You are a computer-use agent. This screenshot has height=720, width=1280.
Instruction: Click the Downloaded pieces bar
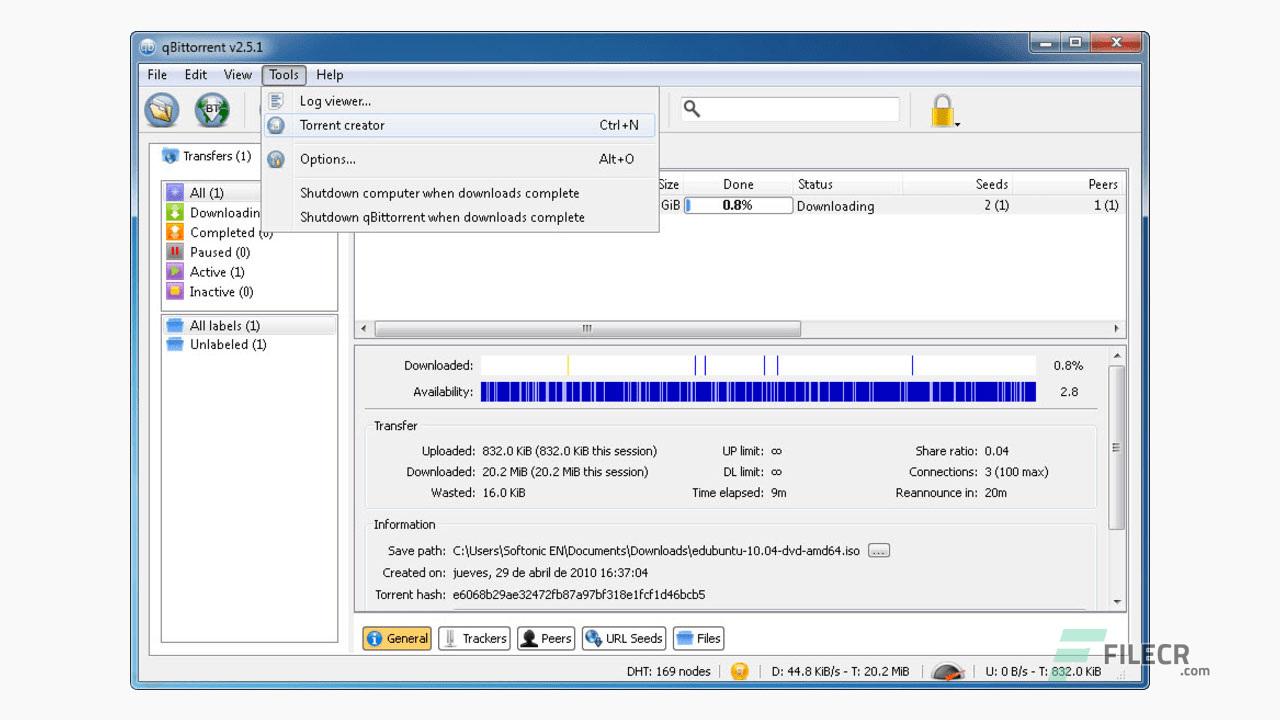pos(758,366)
